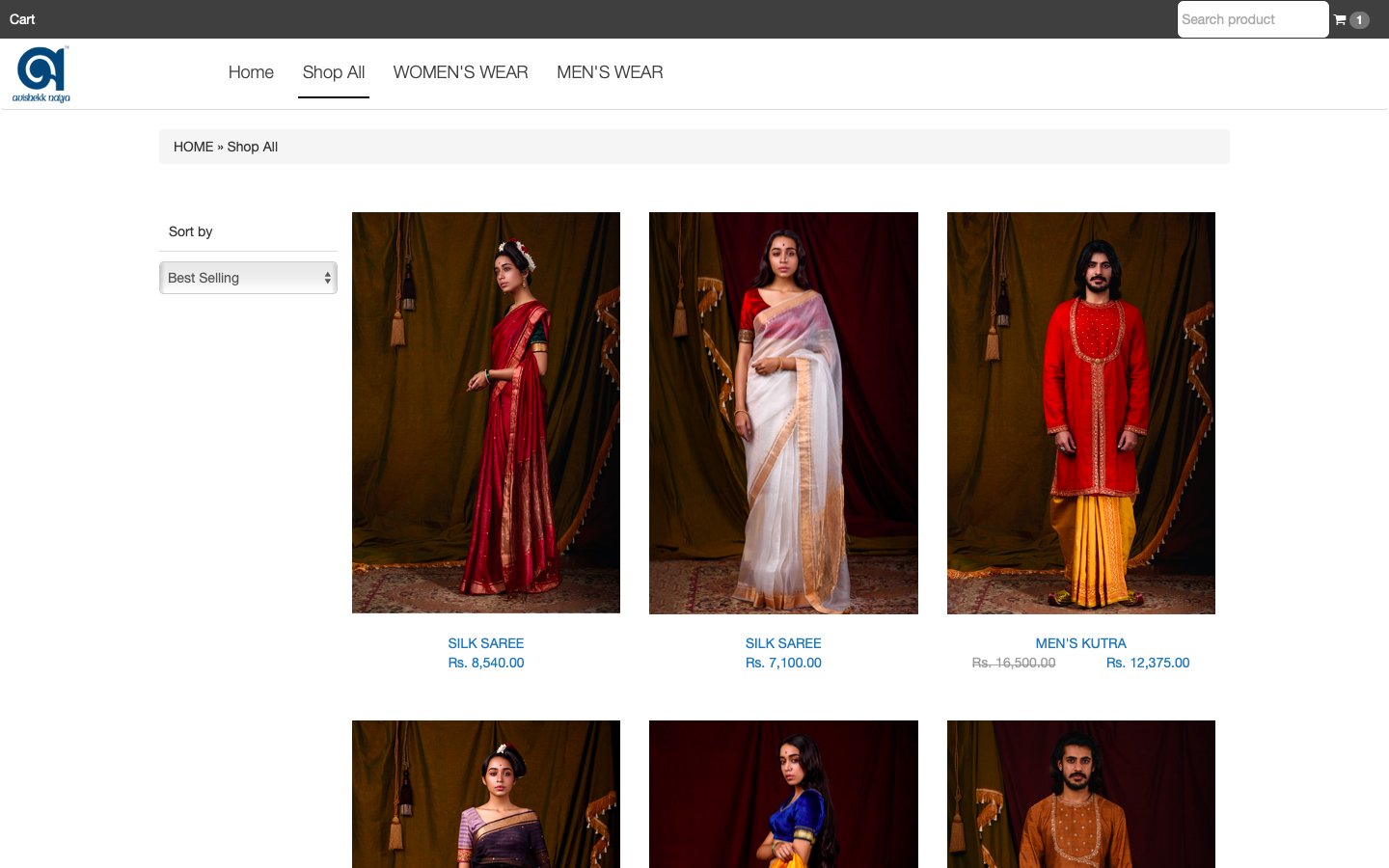Open the brown kurta product image
Screen dimensions: 1389x868
[x=1080, y=794]
